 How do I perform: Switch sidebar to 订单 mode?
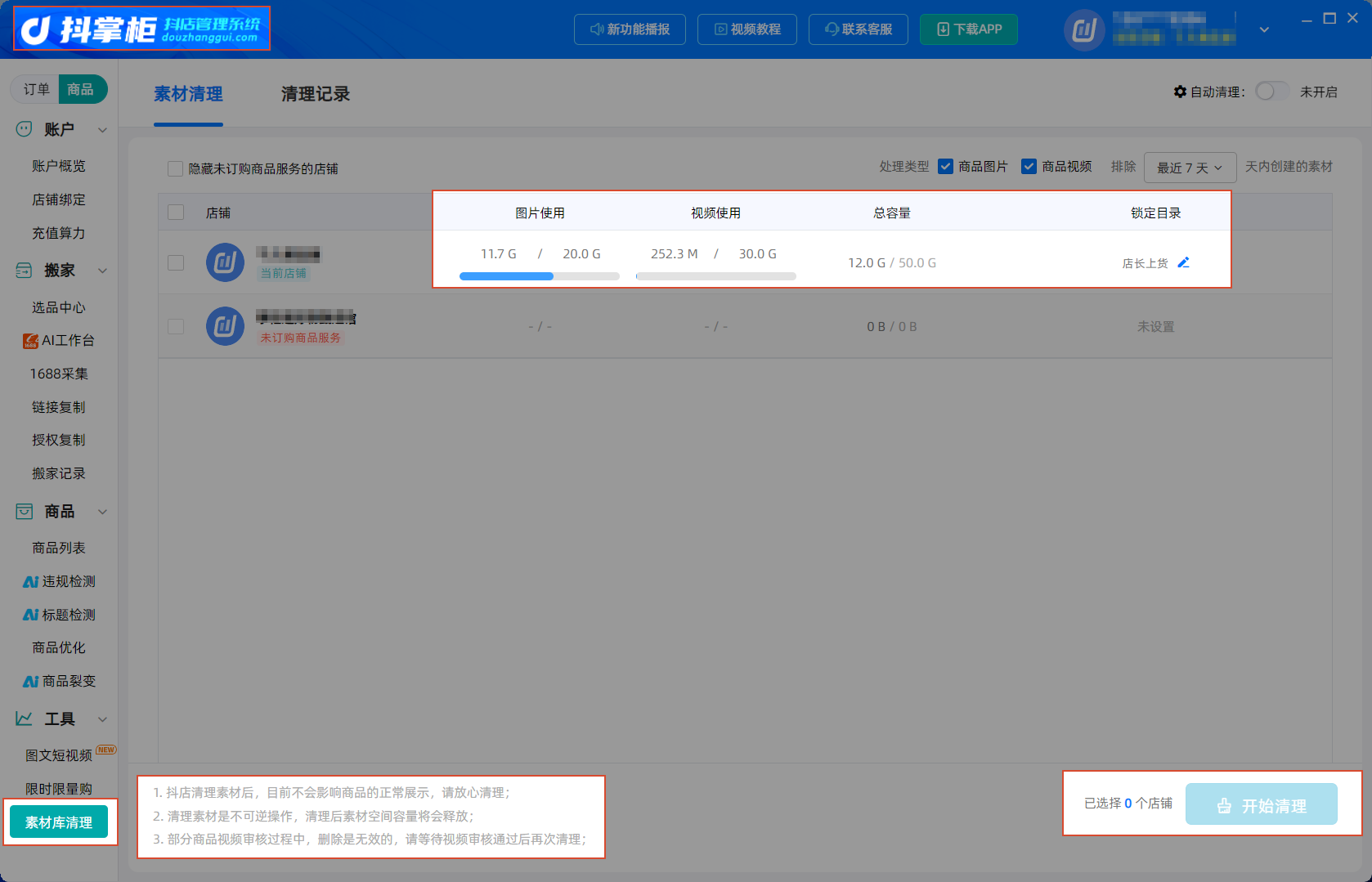pos(37,89)
